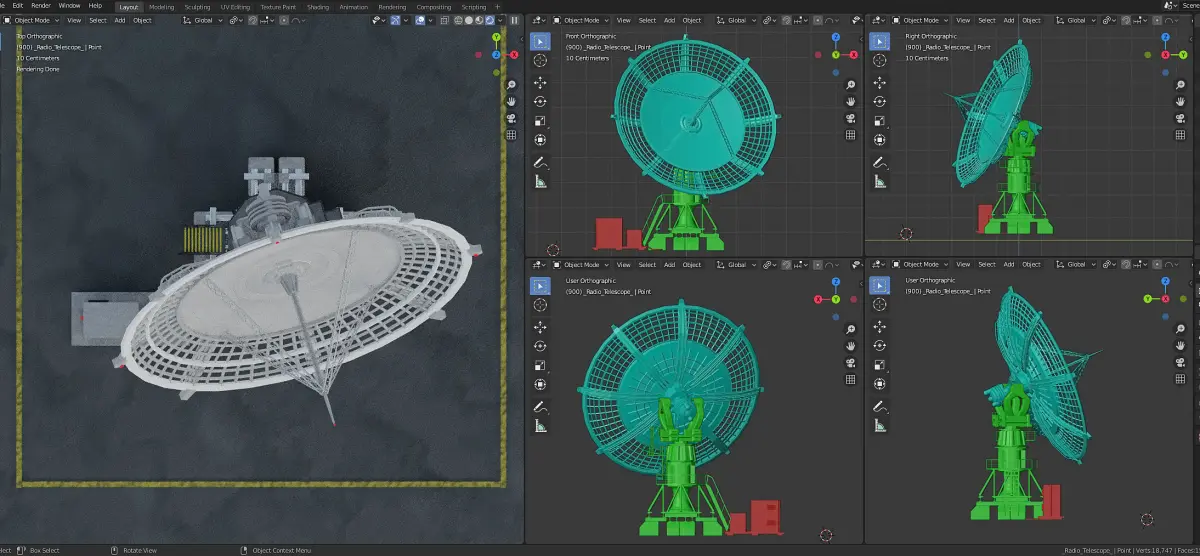This screenshot has height=556, width=1200.
Task: Open Object Mode dropdown in Right viewport
Action: (919, 20)
